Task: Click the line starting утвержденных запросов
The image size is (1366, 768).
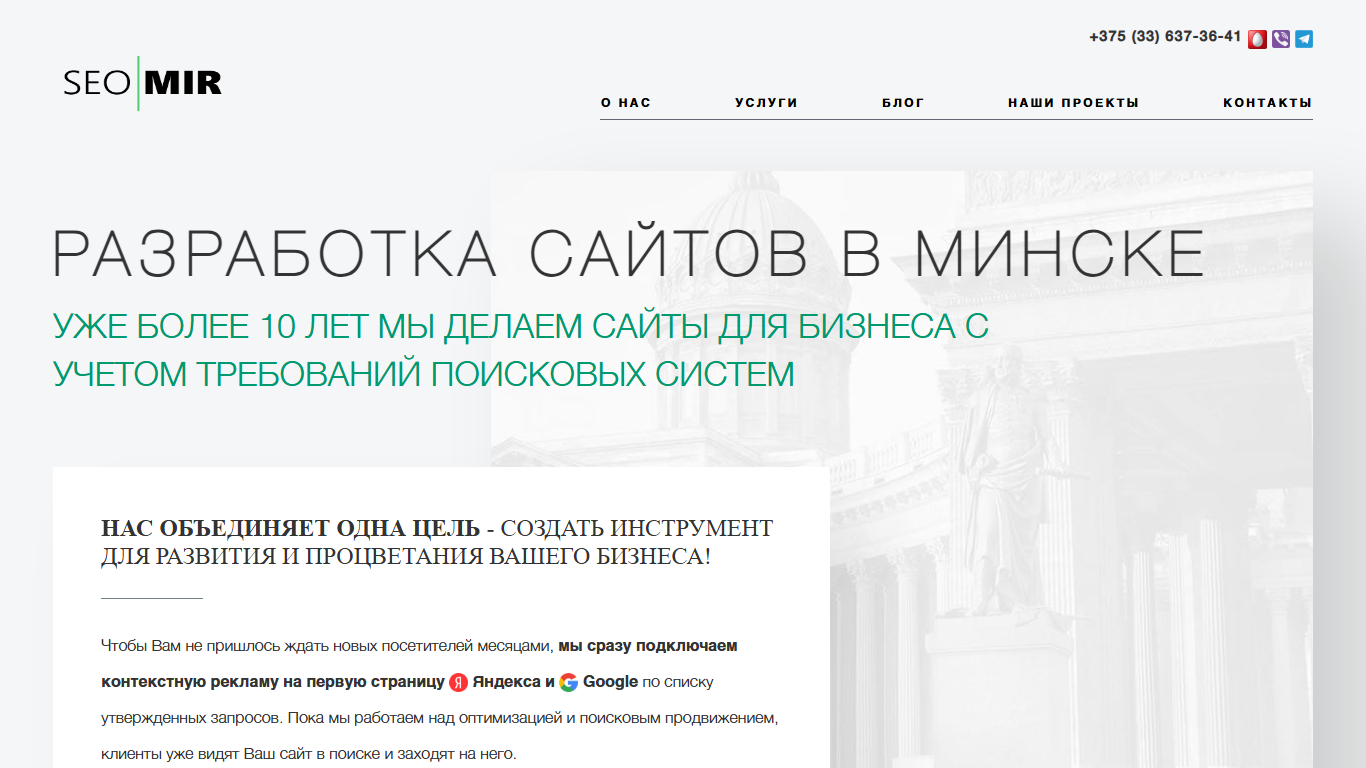Action: (439, 718)
